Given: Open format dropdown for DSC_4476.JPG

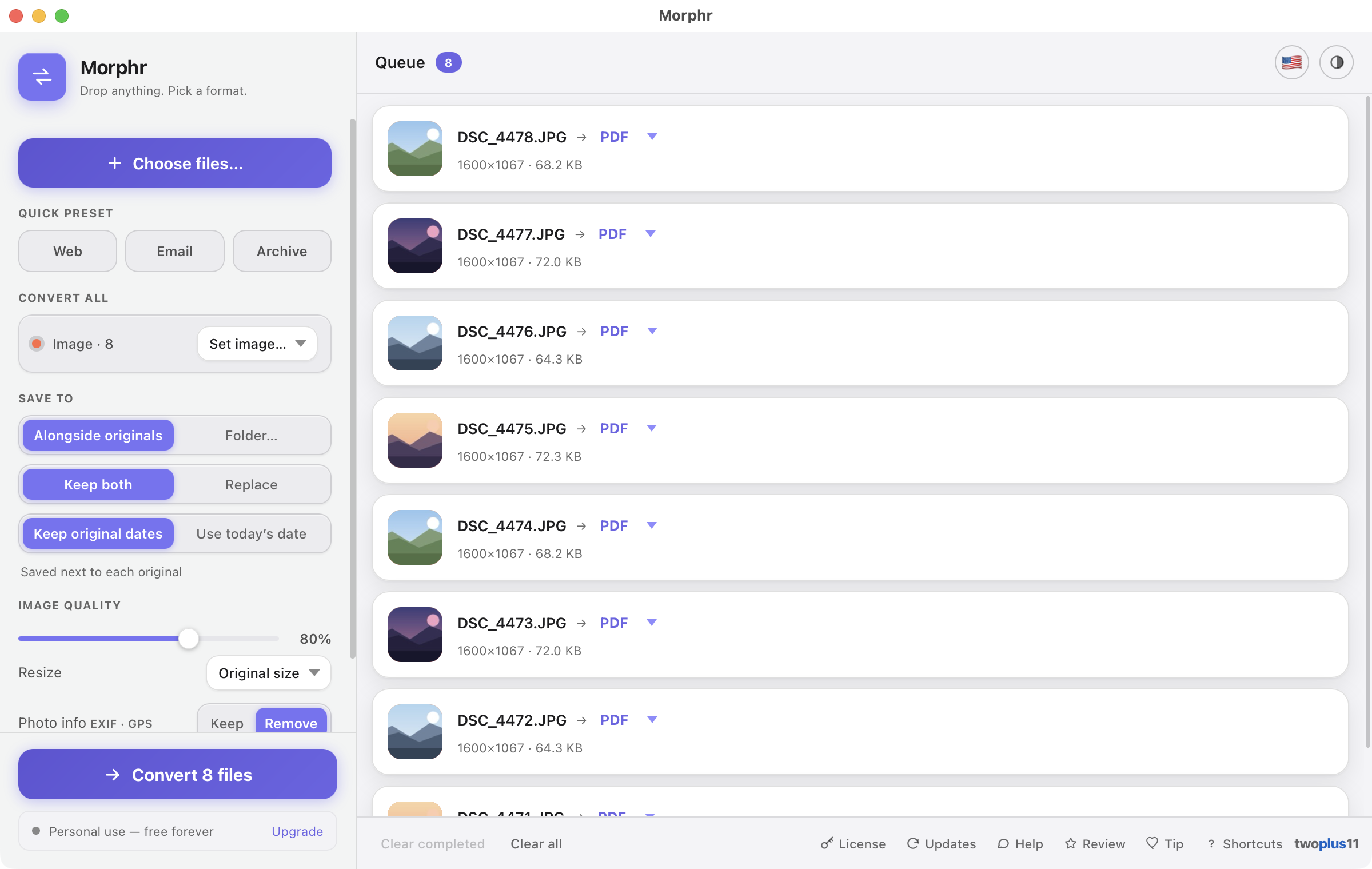Looking at the screenshot, I should click(652, 331).
